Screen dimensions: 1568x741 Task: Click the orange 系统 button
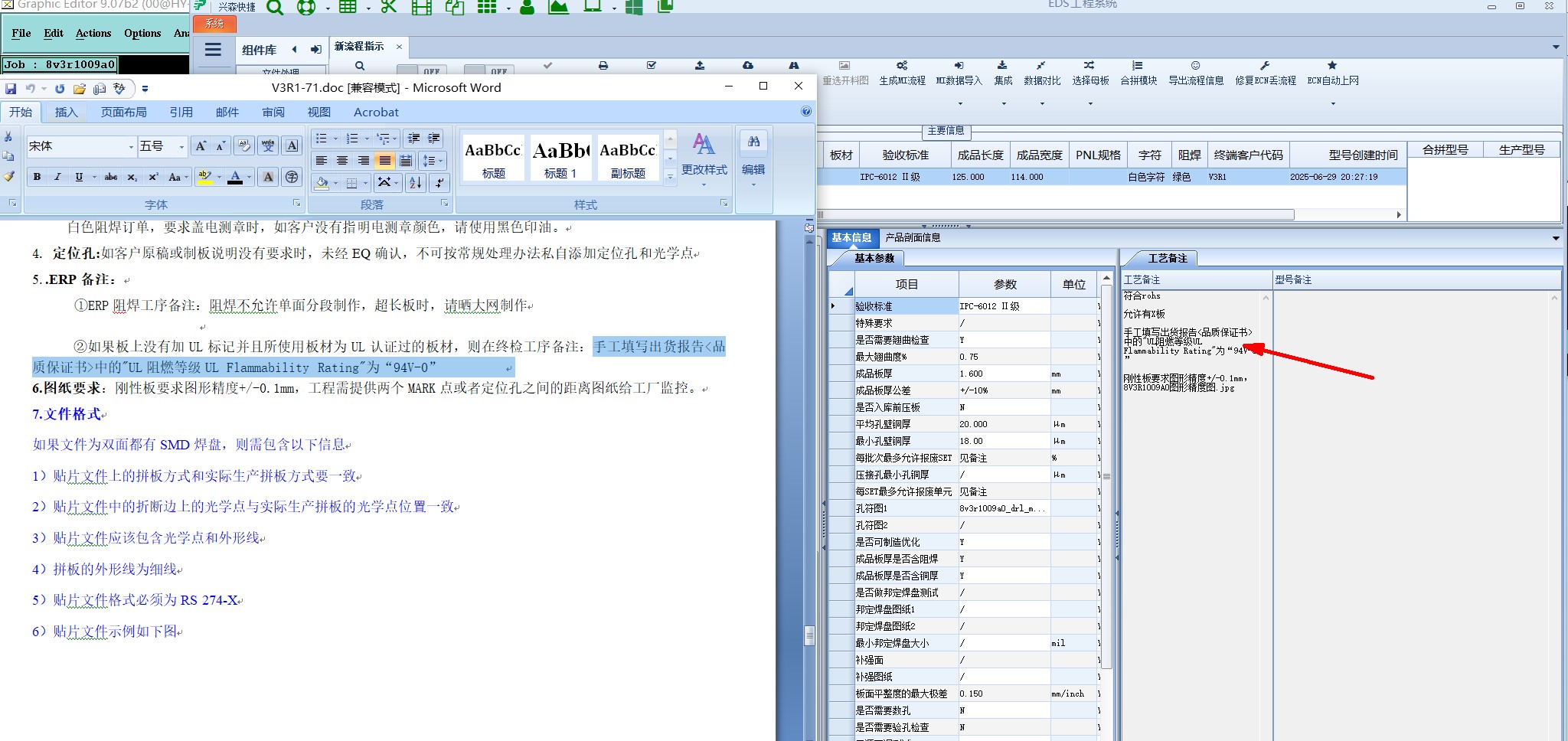[214, 24]
